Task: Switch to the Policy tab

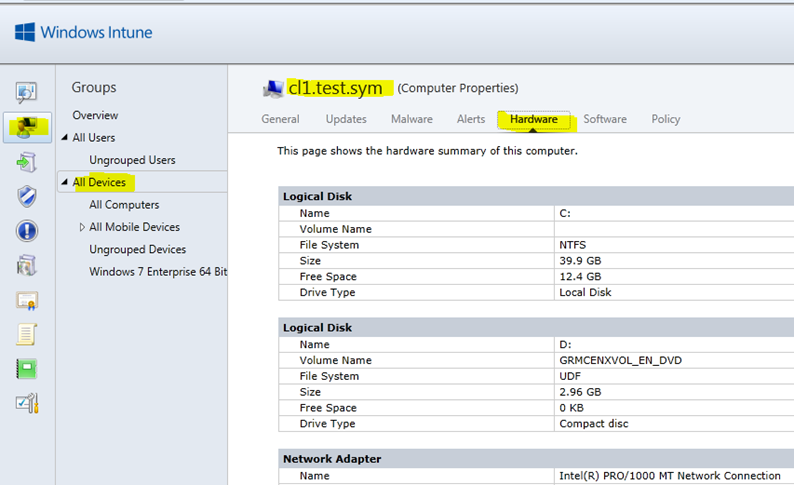Action: coord(666,119)
